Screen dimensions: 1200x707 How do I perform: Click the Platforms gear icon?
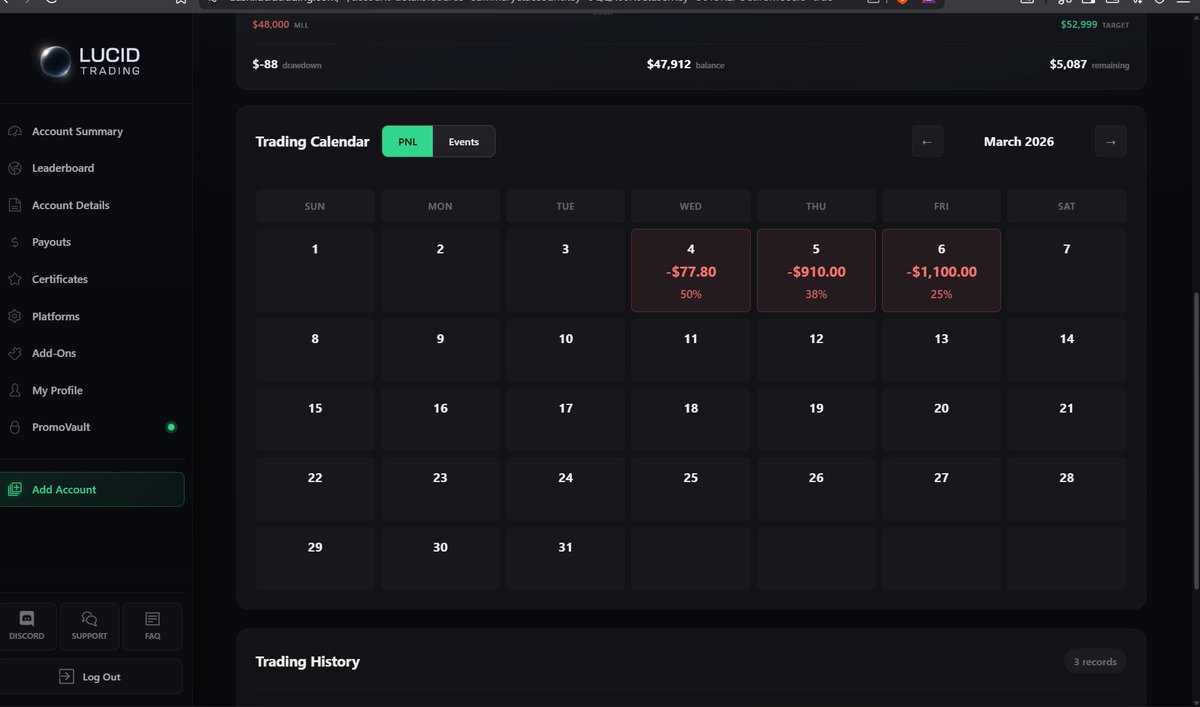14,316
